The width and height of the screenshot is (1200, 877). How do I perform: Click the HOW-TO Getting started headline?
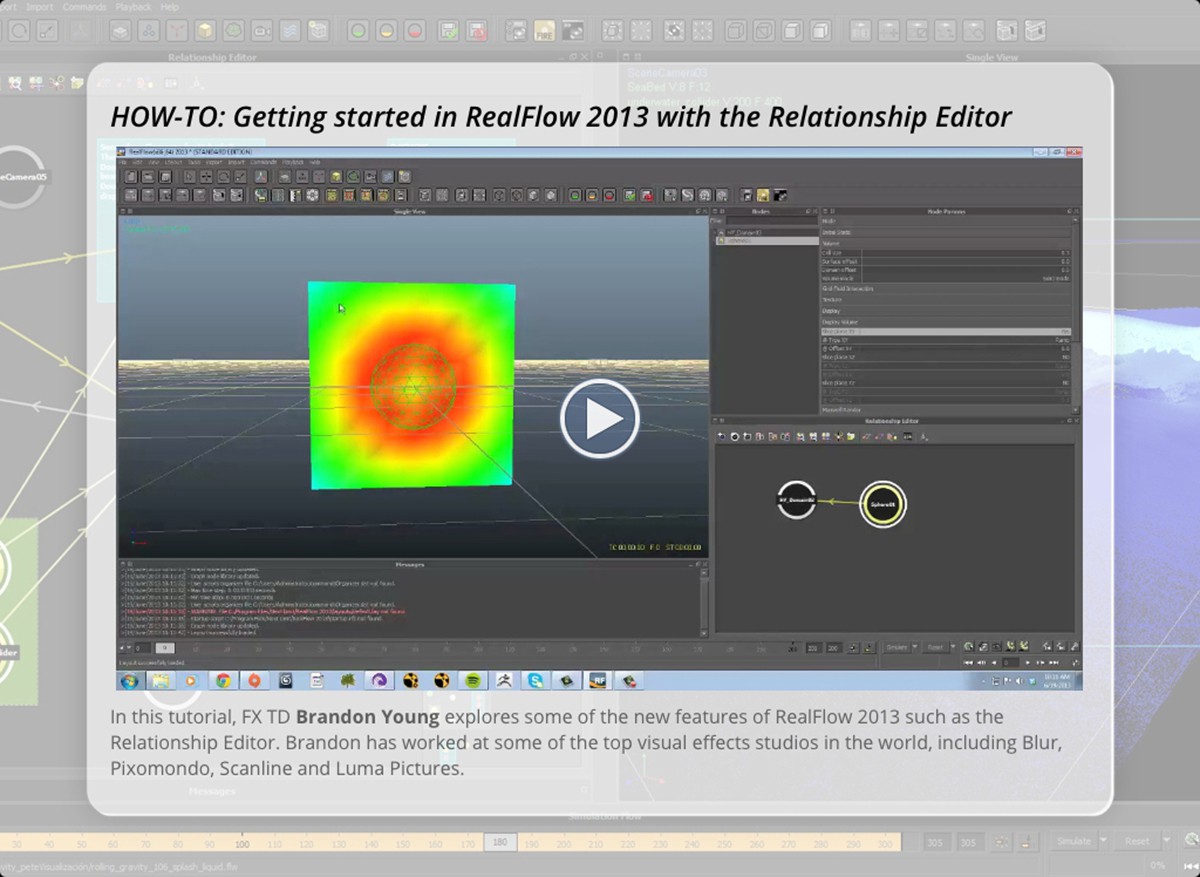(561, 117)
